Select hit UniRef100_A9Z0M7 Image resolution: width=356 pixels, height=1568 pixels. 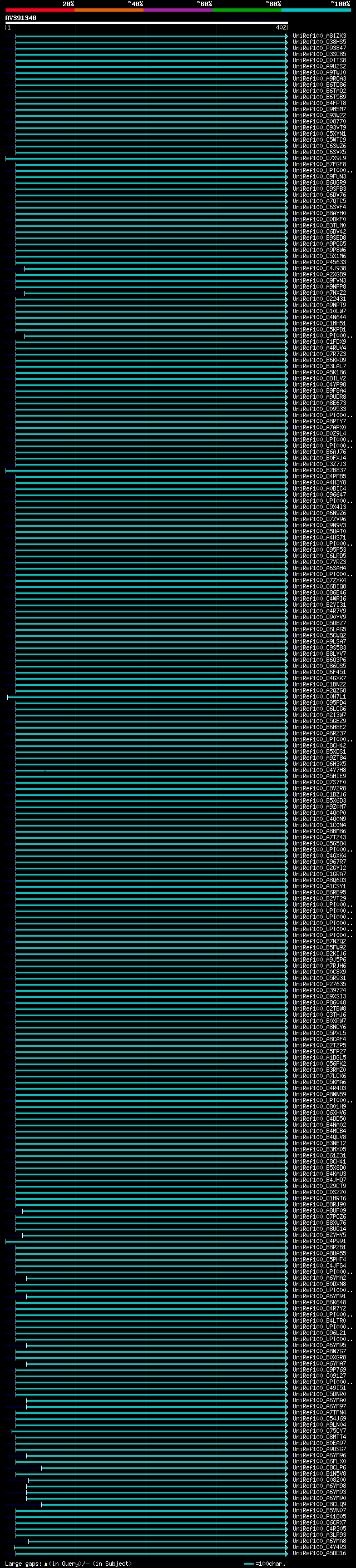coord(319,807)
